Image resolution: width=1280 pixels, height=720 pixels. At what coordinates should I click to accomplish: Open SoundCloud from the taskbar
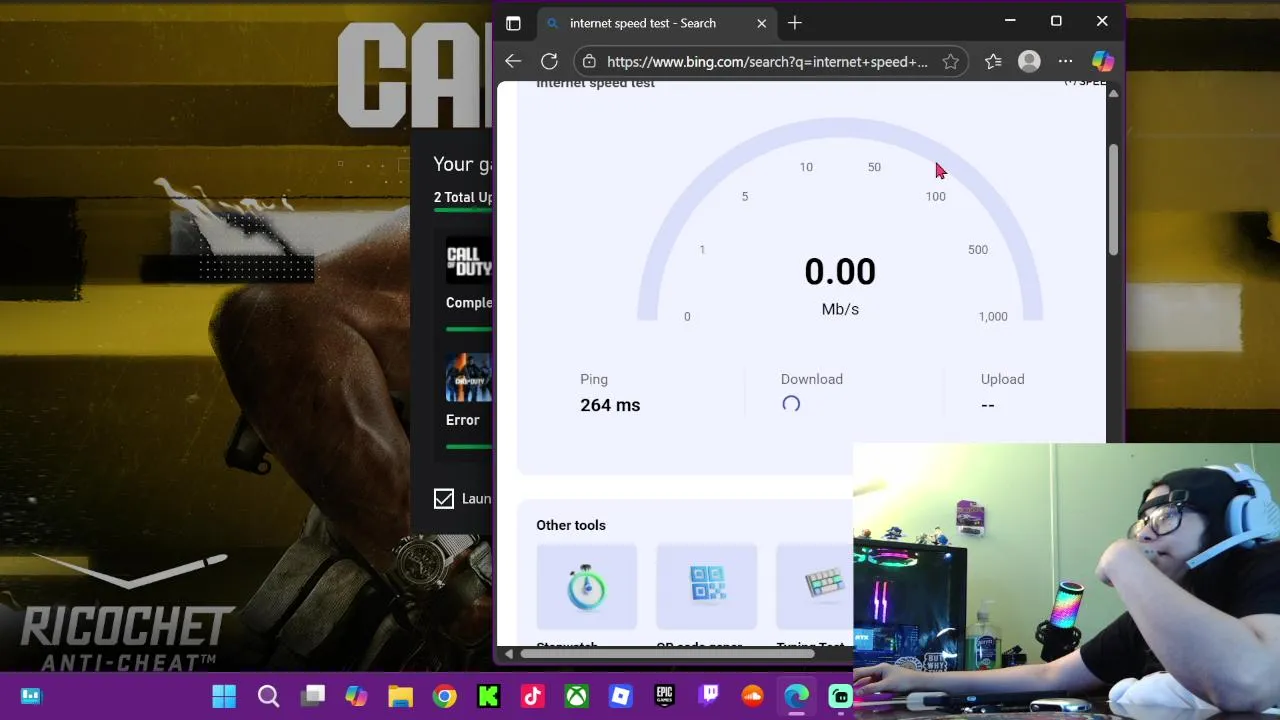click(x=752, y=696)
